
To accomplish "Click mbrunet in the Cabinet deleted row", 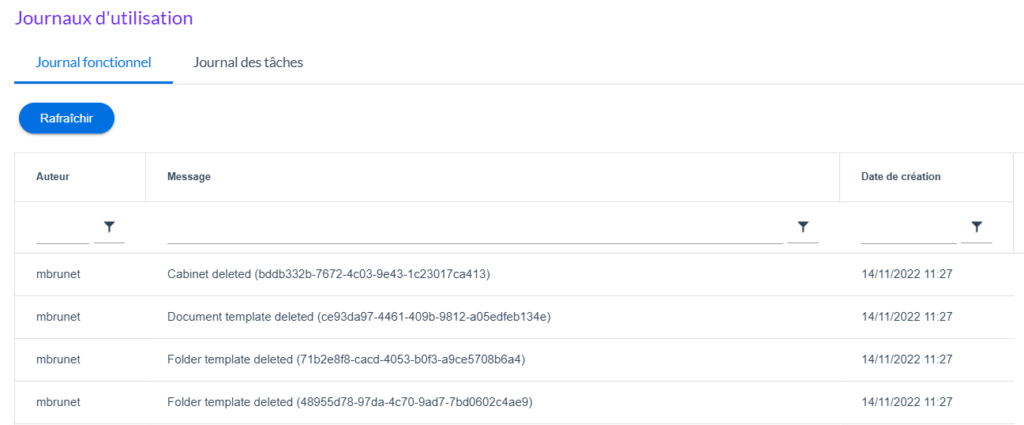I will pos(58,274).
